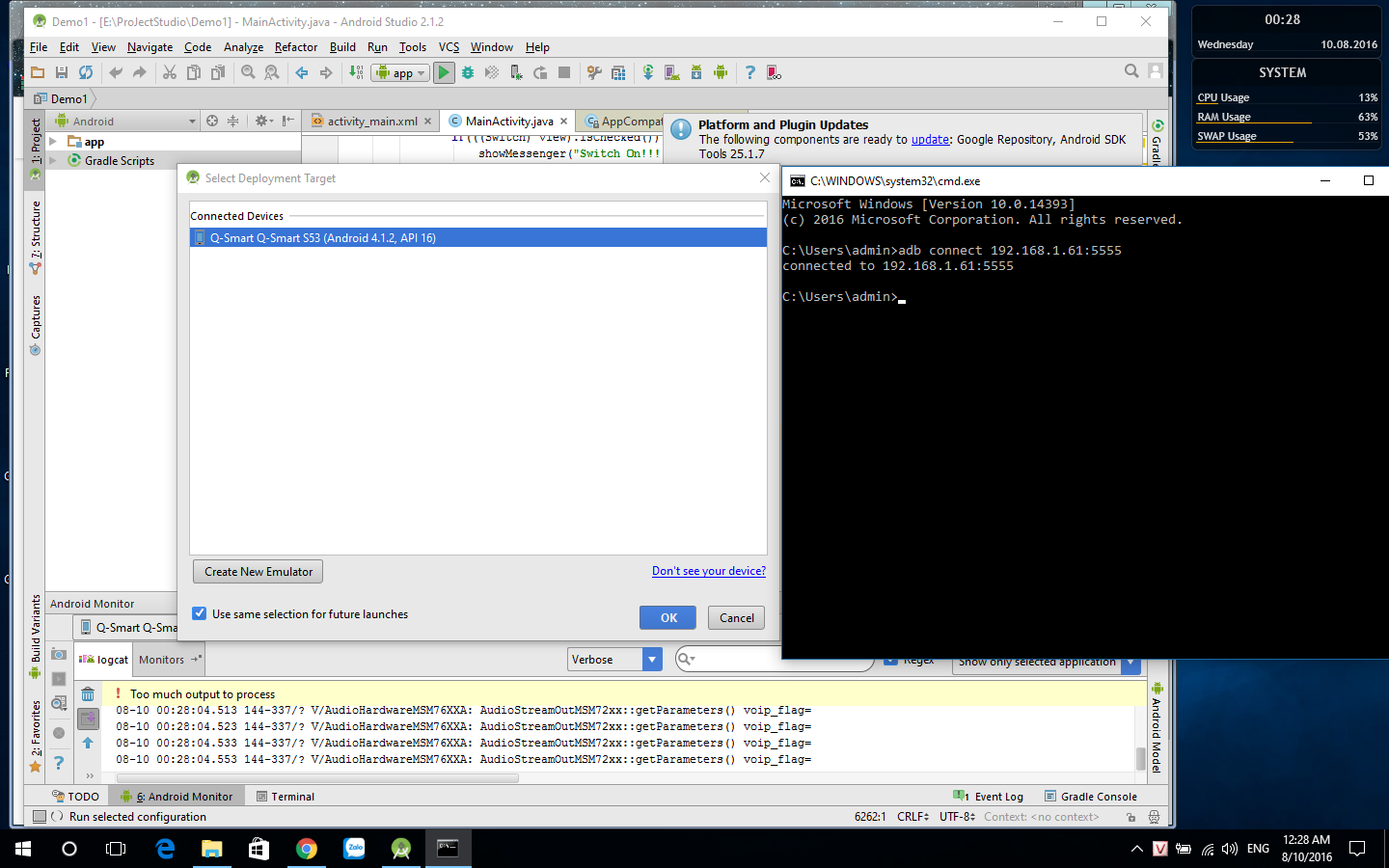Switch to the activity_main.xml editor tab
Screen dimensions: 1389x868
372,122
